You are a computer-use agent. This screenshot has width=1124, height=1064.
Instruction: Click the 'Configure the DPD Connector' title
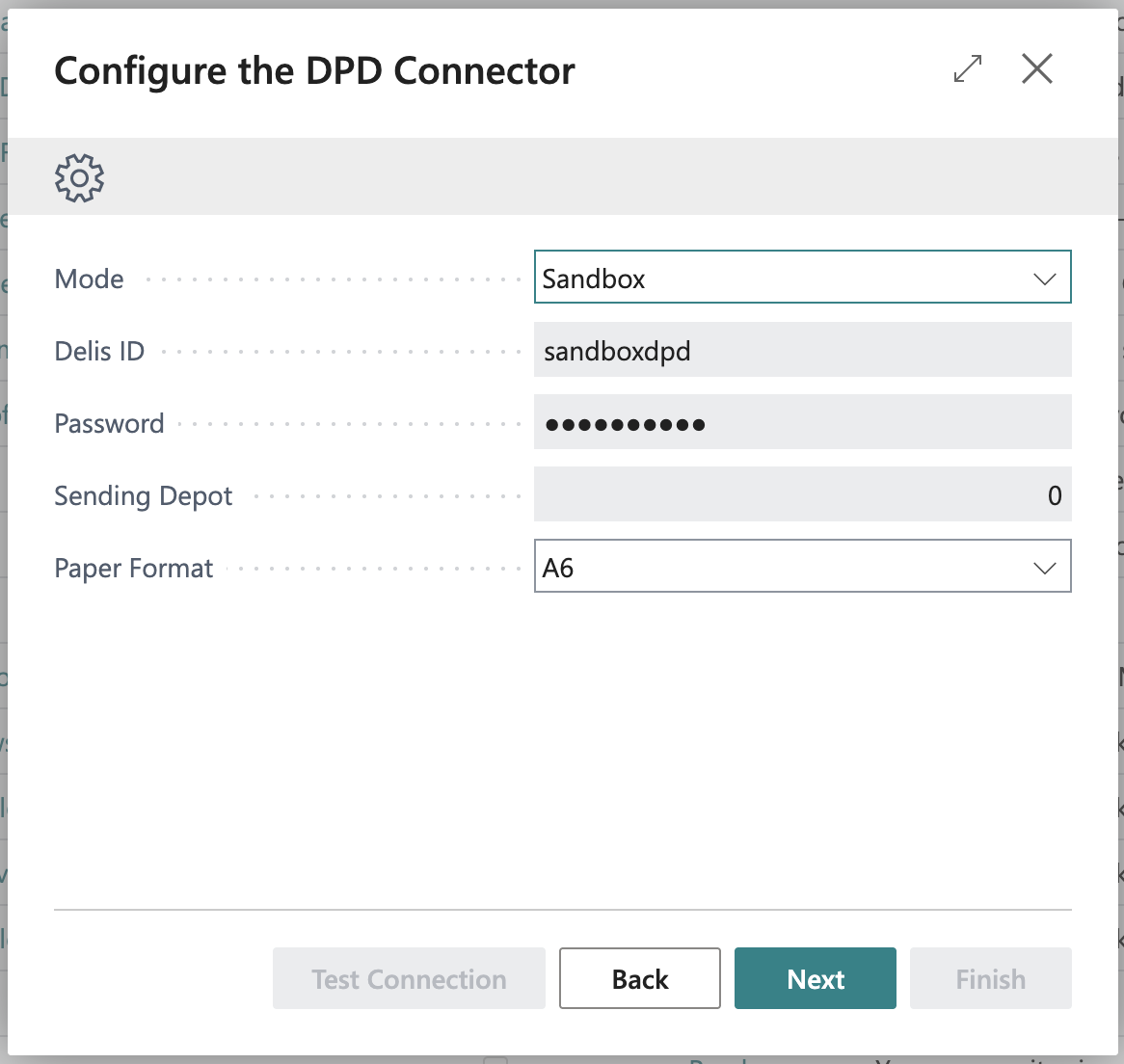tap(314, 71)
